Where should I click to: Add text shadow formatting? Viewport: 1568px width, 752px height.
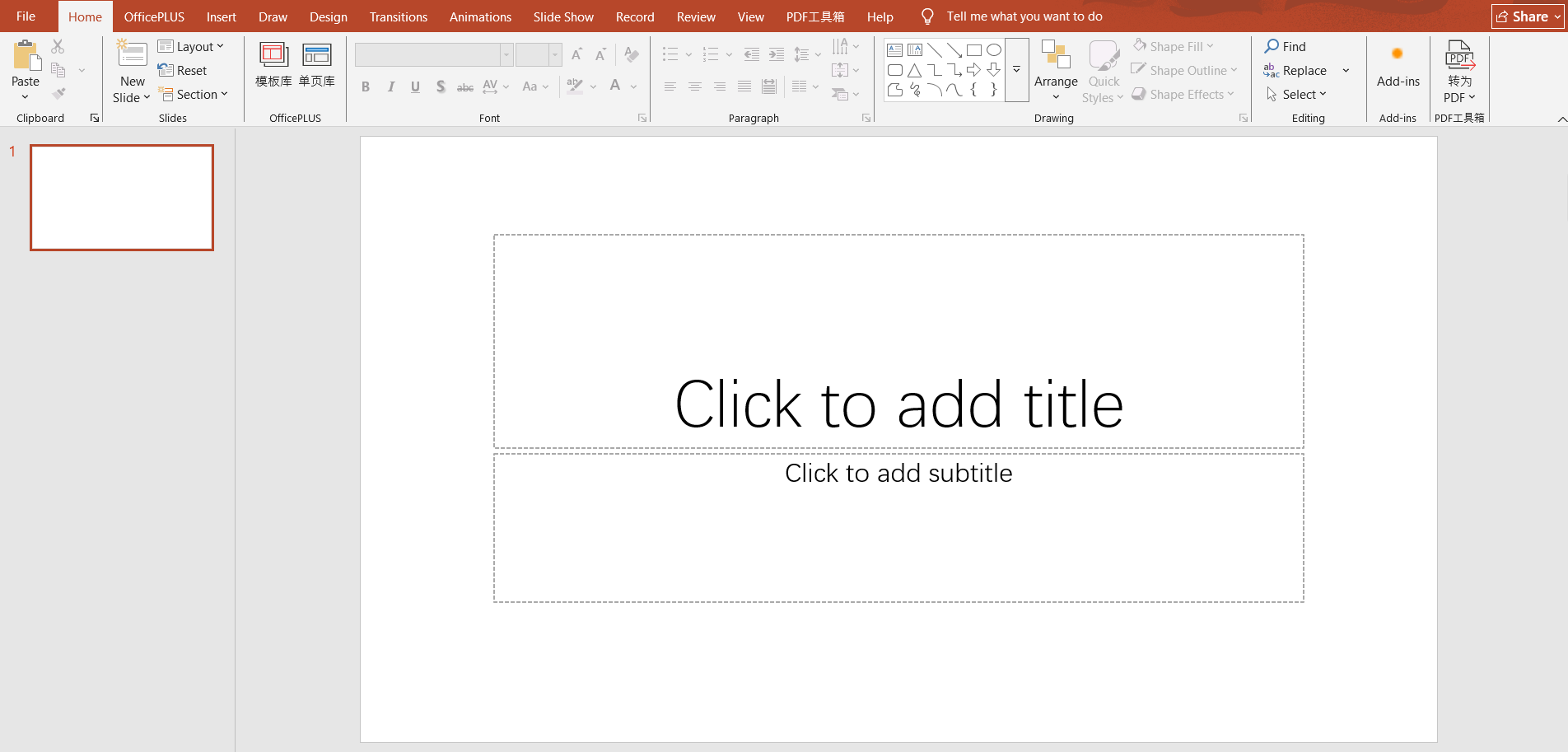[440, 86]
